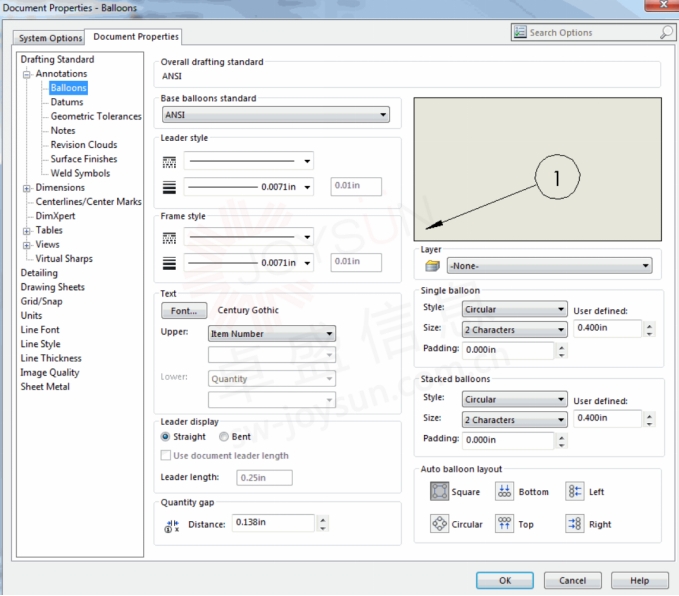Select Circular auto balloon layout icon
Image resolution: width=679 pixels, height=596 pixels.
click(x=439, y=524)
